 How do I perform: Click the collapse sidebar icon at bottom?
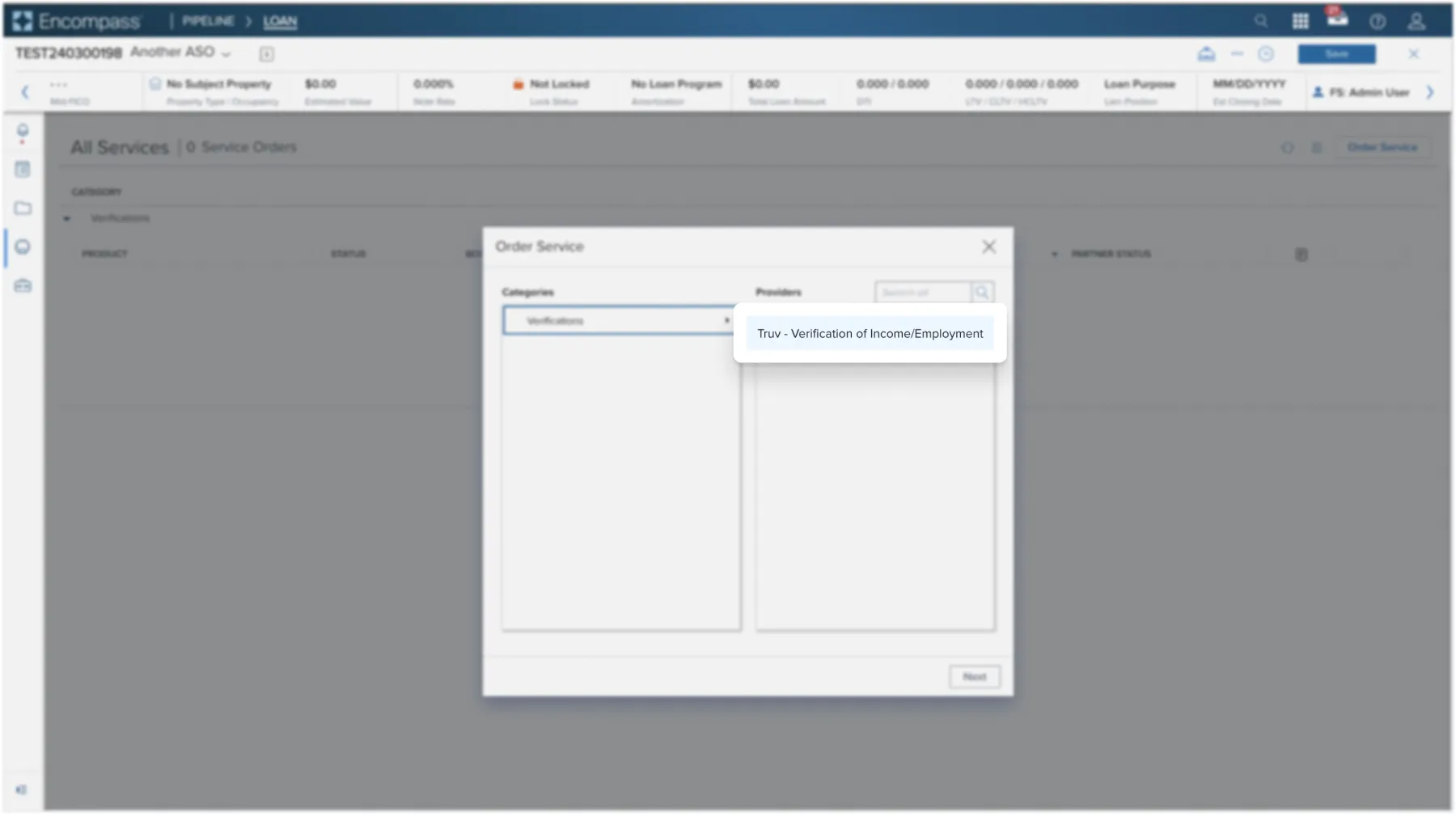[x=22, y=790]
